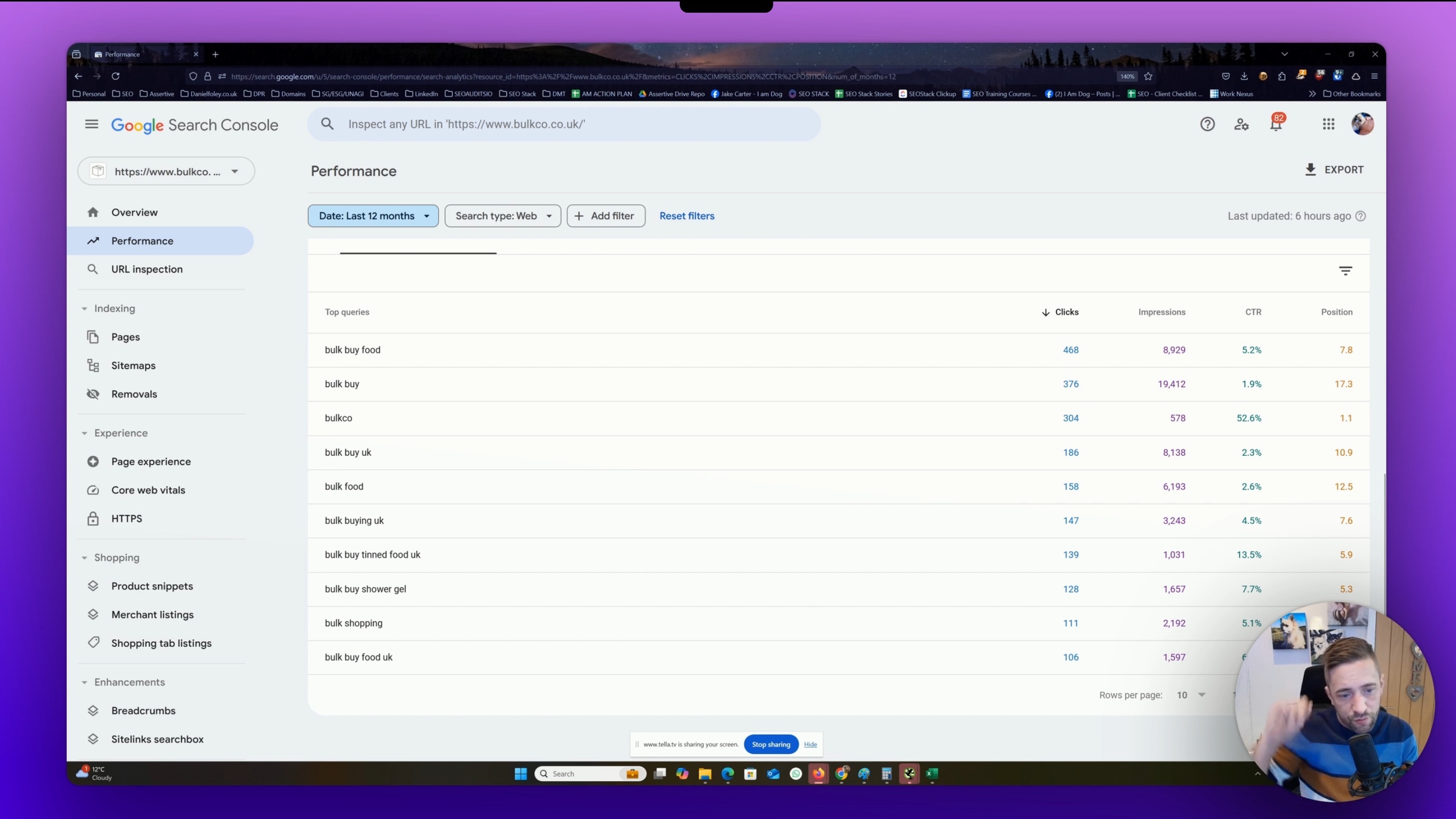Click the help question mark icon
Screen dimensions: 1456x819
(1208, 124)
